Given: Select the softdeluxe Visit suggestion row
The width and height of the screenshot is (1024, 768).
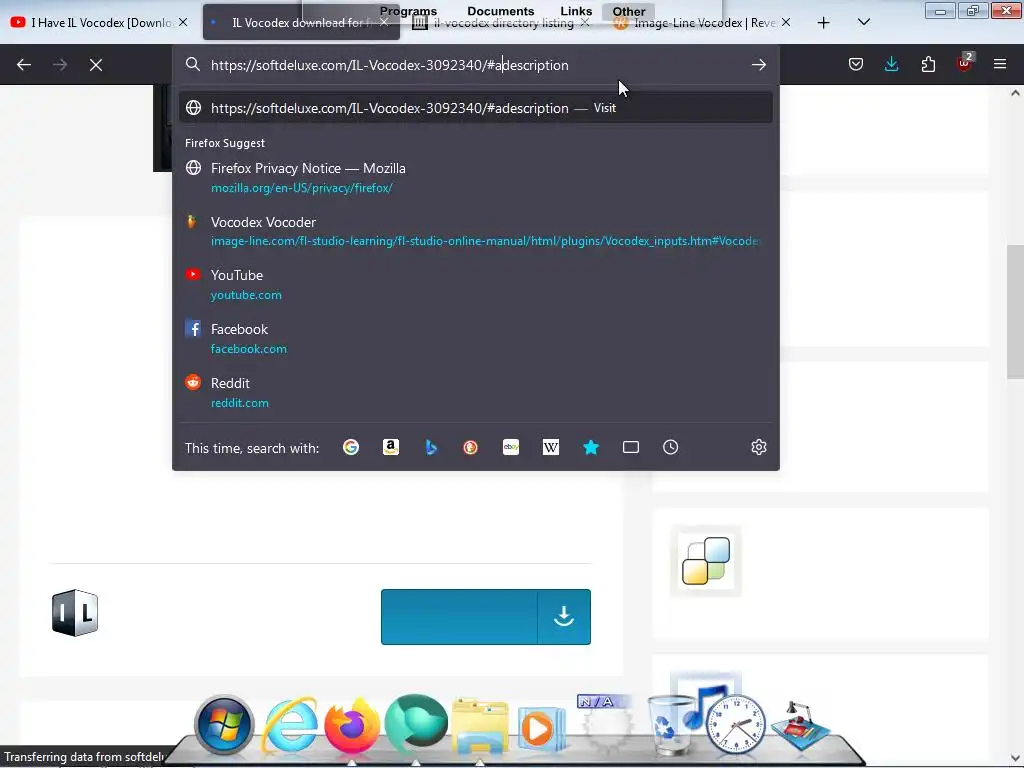Looking at the screenshot, I should 475,108.
